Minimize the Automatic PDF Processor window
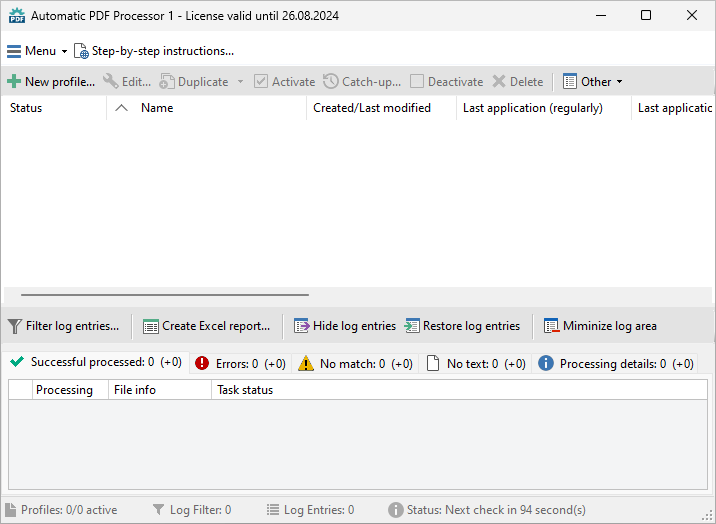 pos(601,16)
